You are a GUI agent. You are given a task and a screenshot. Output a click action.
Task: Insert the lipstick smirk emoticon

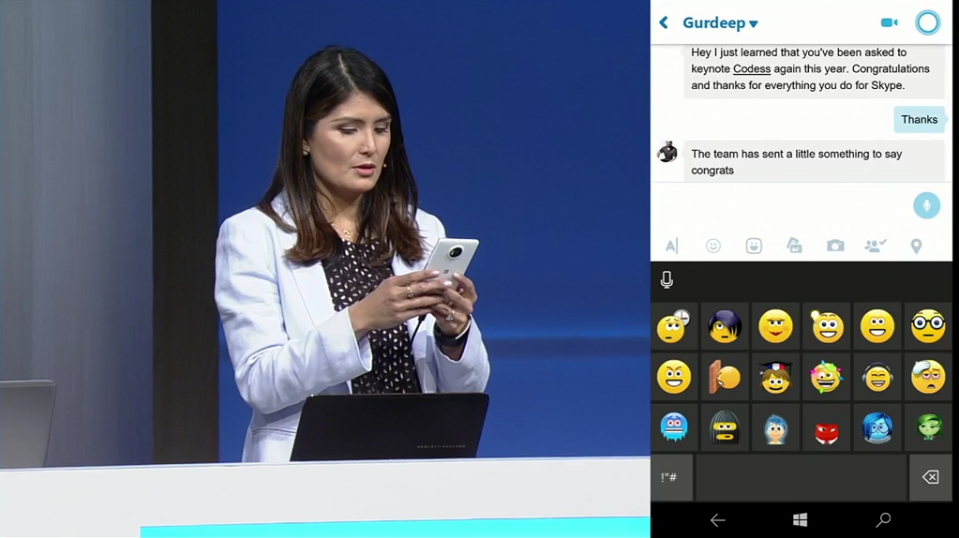point(776,326)
